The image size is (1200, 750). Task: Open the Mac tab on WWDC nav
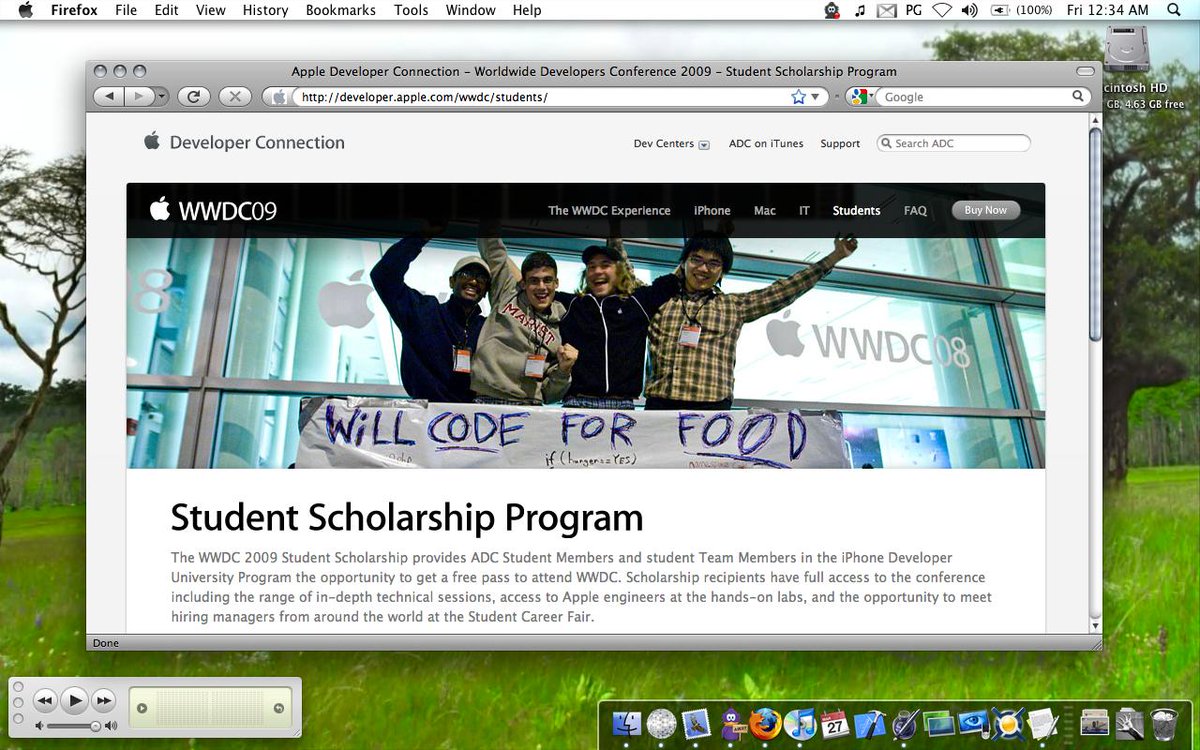[x=765, y=210]
